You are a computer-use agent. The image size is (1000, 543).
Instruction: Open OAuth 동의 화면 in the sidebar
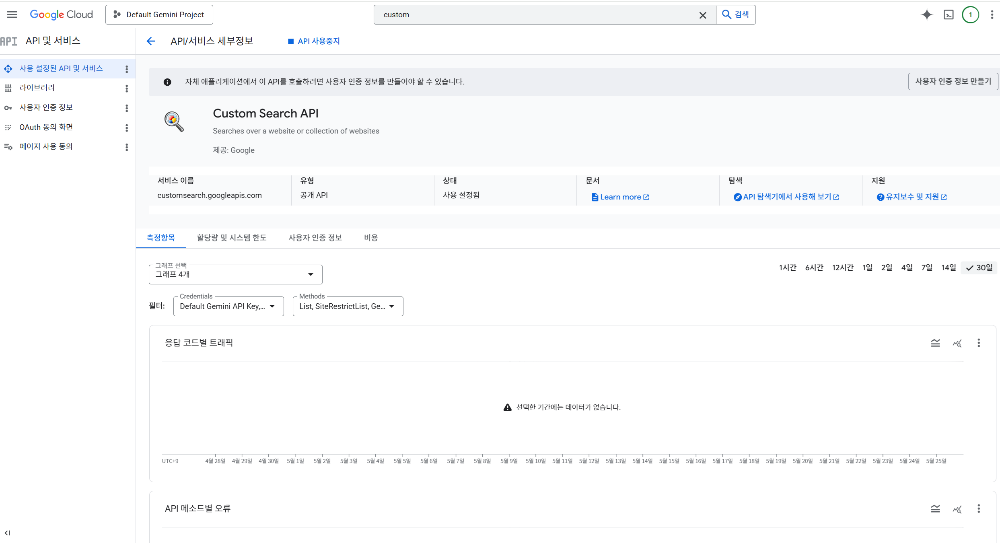click(x=46, y=127)
